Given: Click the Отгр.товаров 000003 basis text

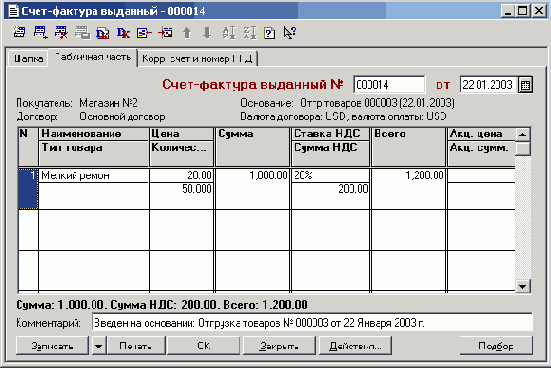Looking at the screenshot, I should [377, 103].
